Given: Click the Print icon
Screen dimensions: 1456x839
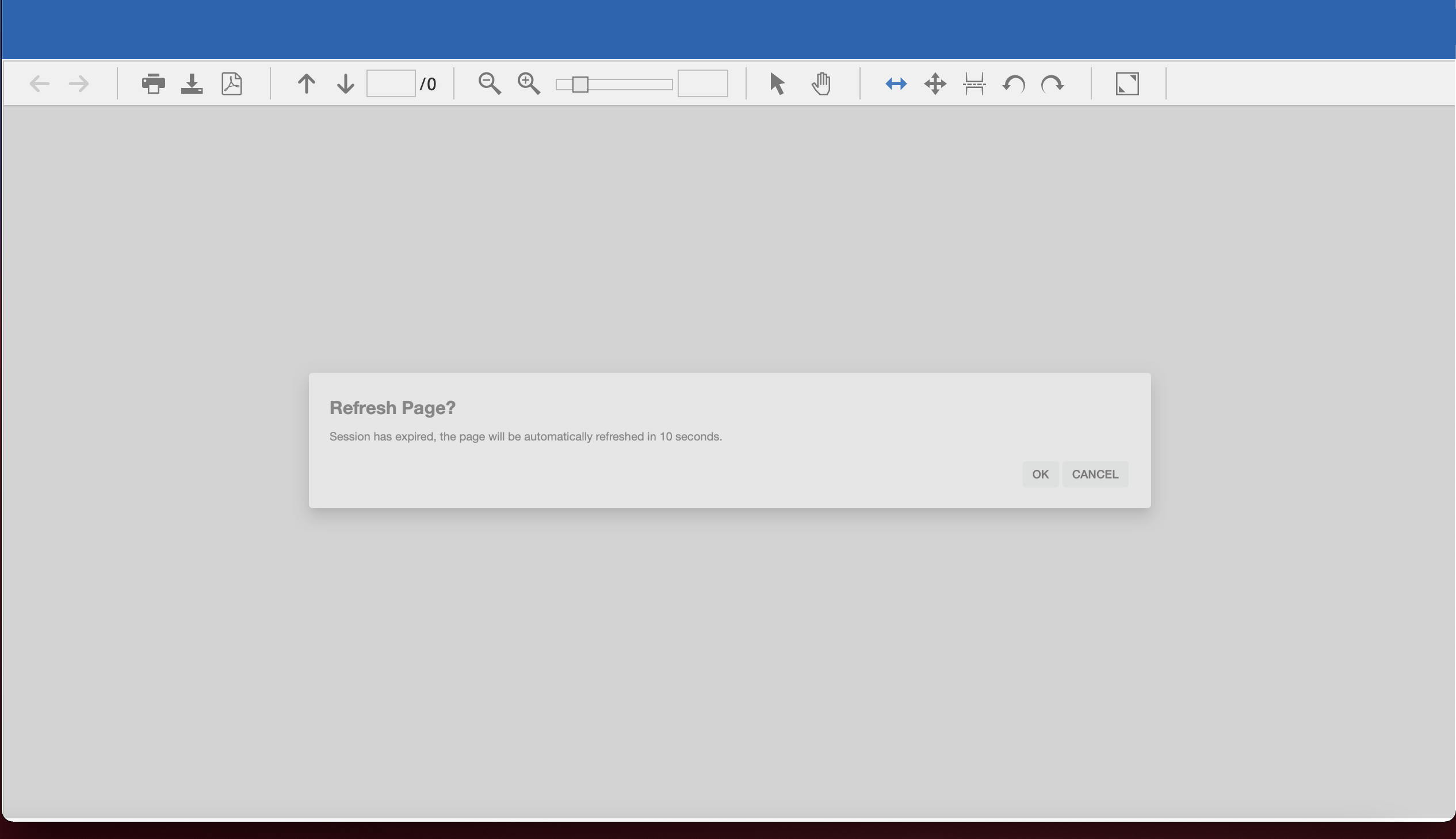Looking at the screenshot, I should [x=154, y=83].
